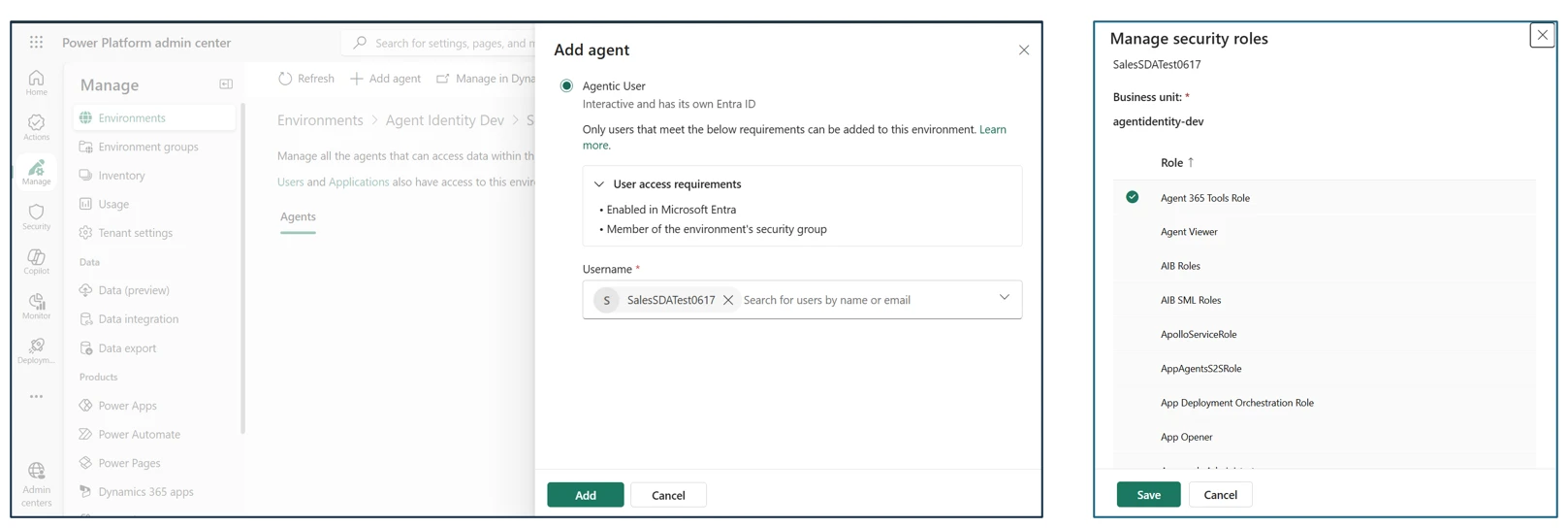Select the ApolloServiceRole row
The image size is (1568, 528).
click(x=1325, y=334)
